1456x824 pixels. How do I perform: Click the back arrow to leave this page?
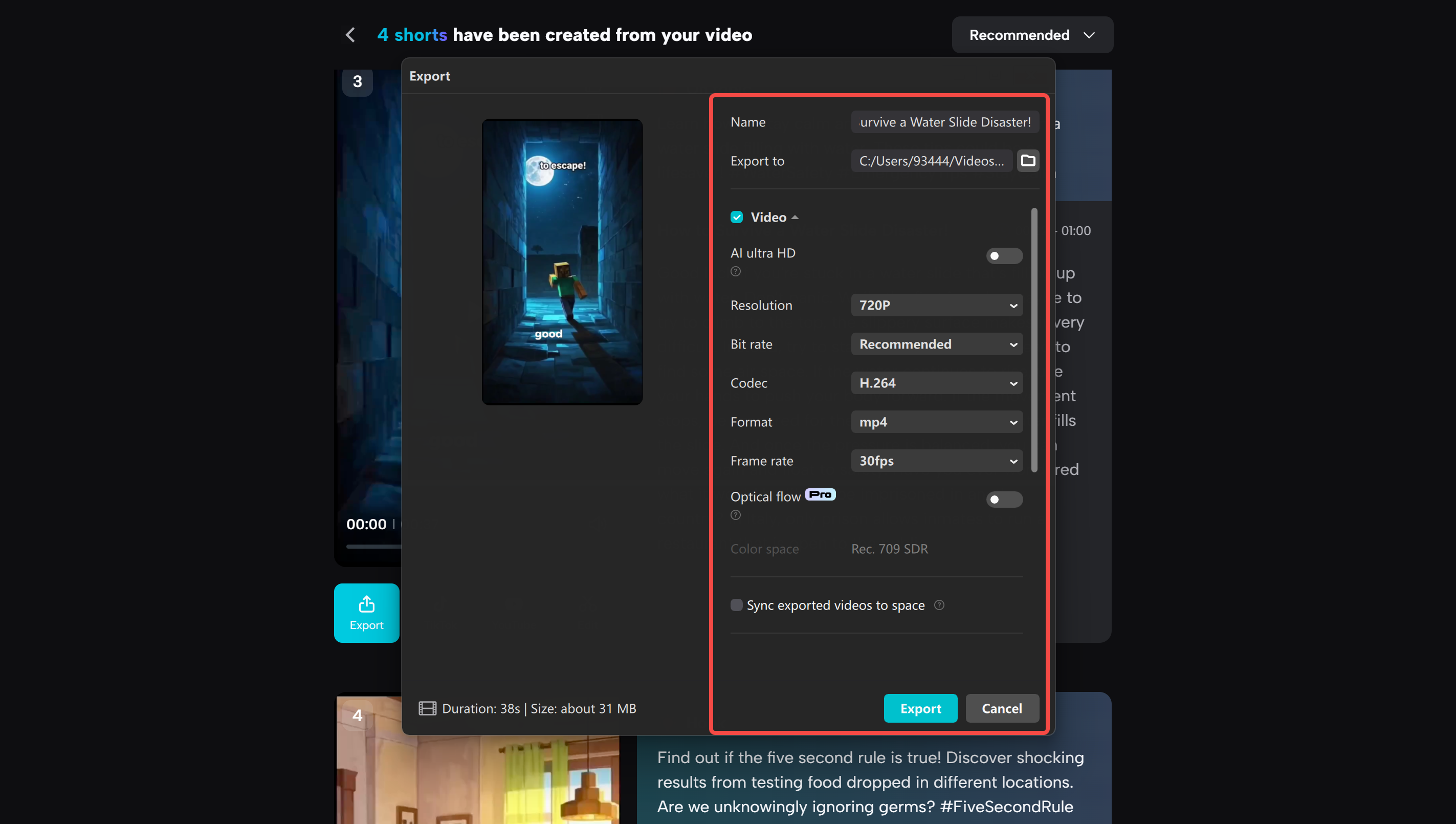point(349,34)
